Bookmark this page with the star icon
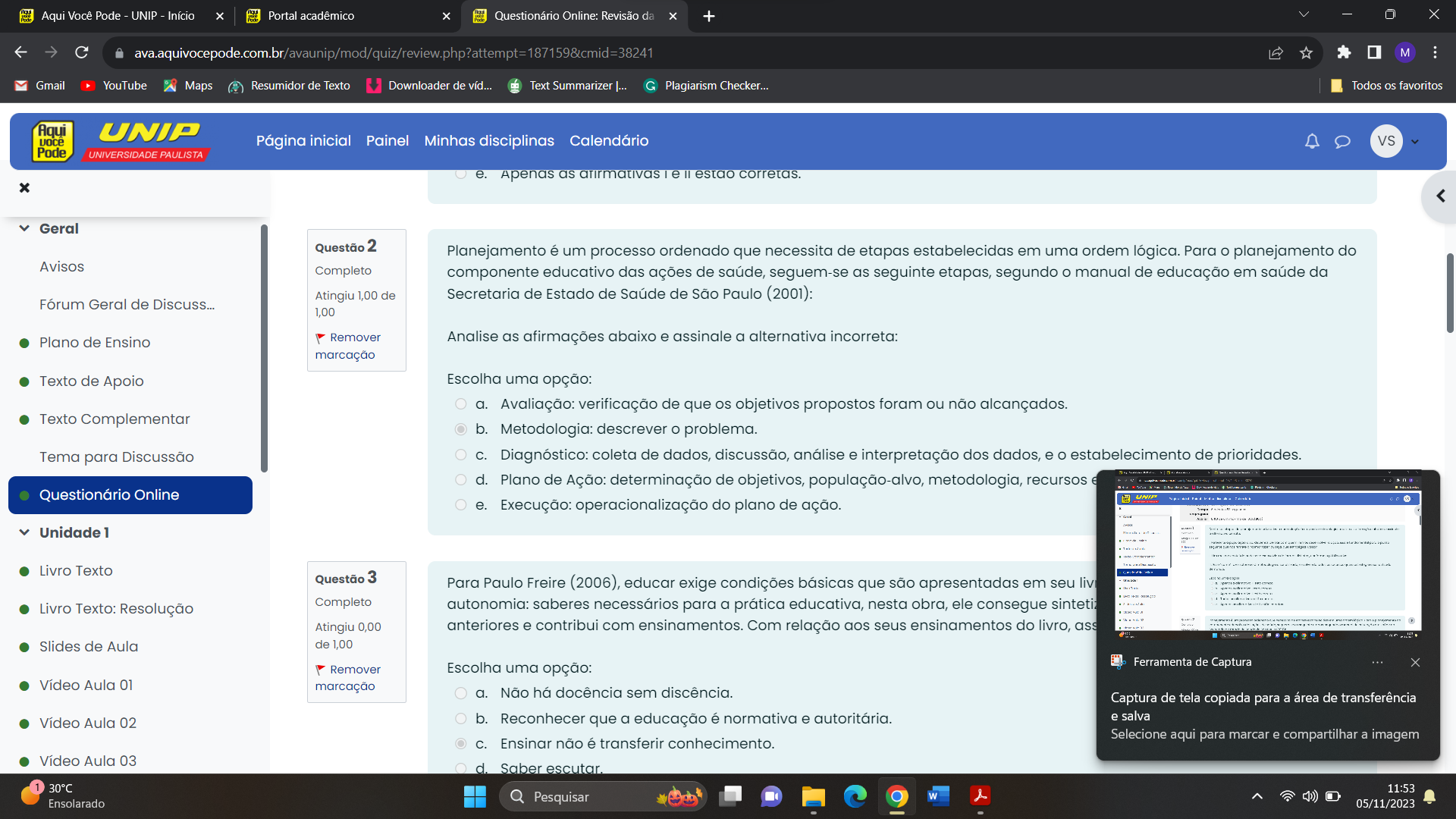 click(1306, 53)
